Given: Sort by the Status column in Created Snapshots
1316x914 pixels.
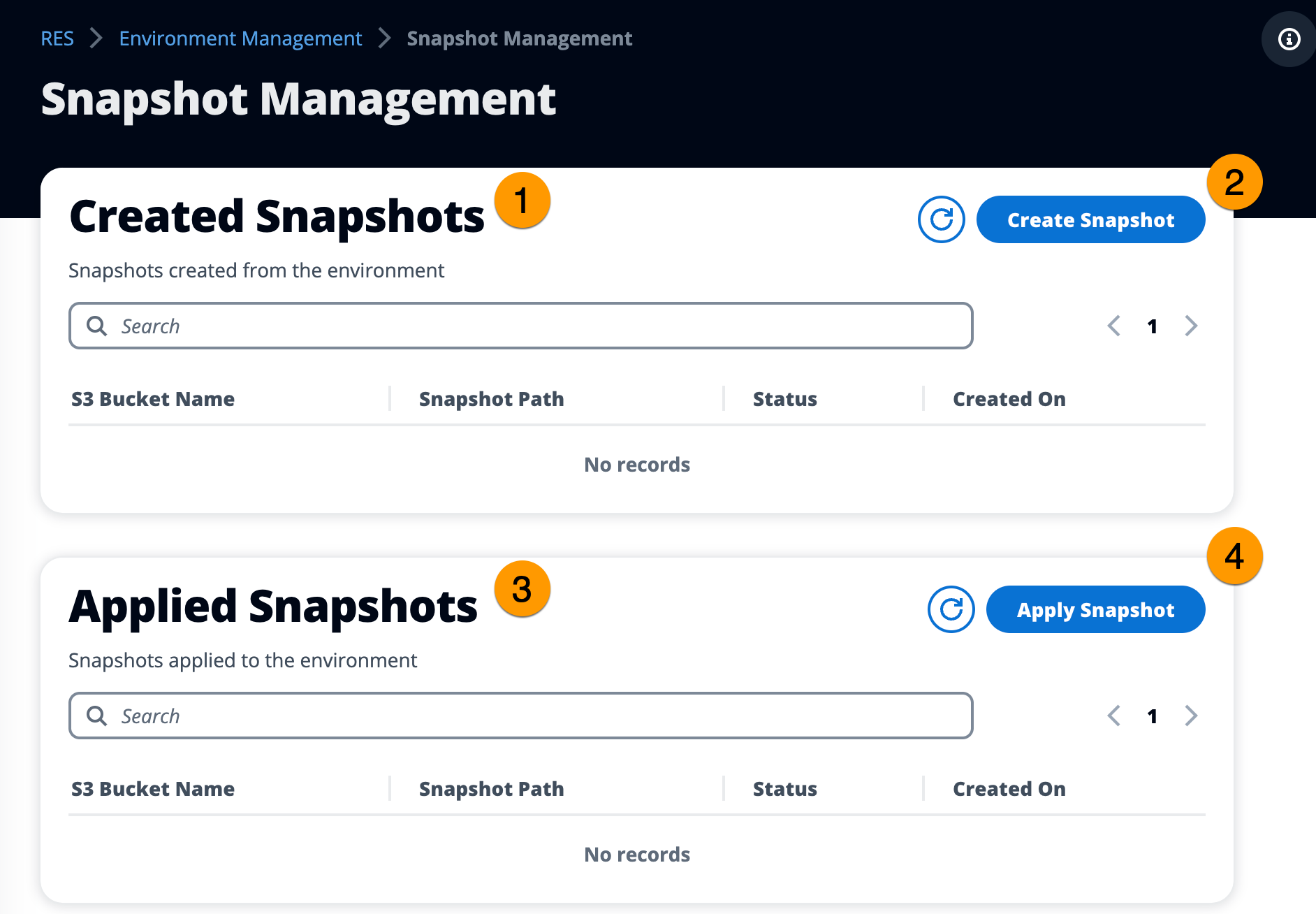Looking at the screenshot, I should [784, 398].
